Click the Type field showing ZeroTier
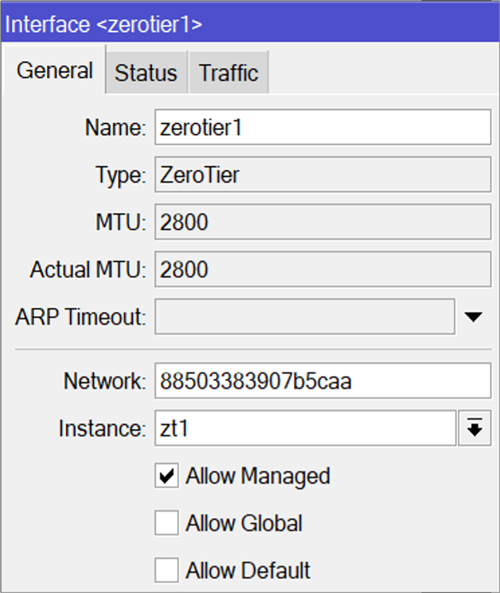 [x=323, y=174]
